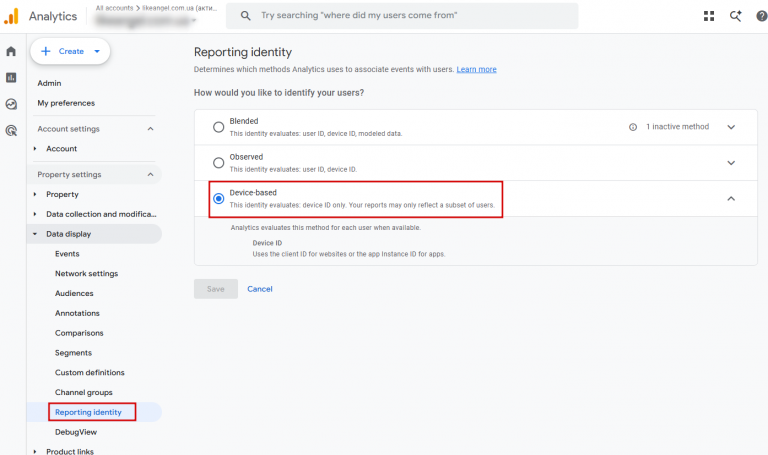Collapse the Account settings section

(x=150, y=129)
